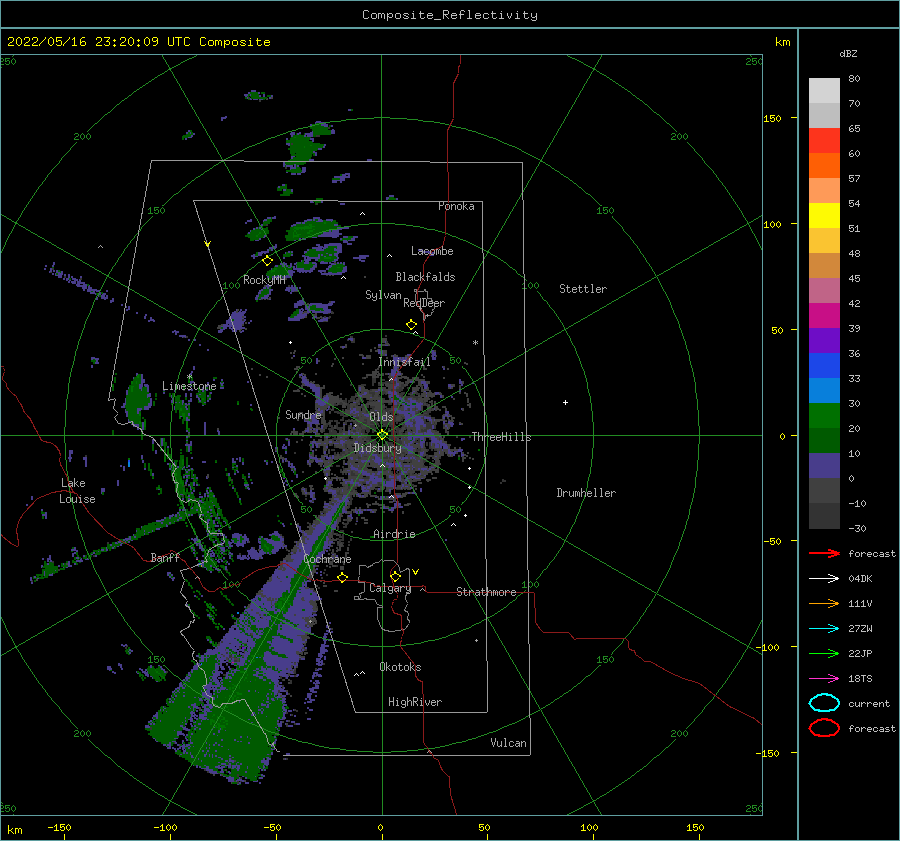This screenshot has width=900, height=841.
Task: Click the yellow diamond marker near RockyMH
Action: click(267, 261)
